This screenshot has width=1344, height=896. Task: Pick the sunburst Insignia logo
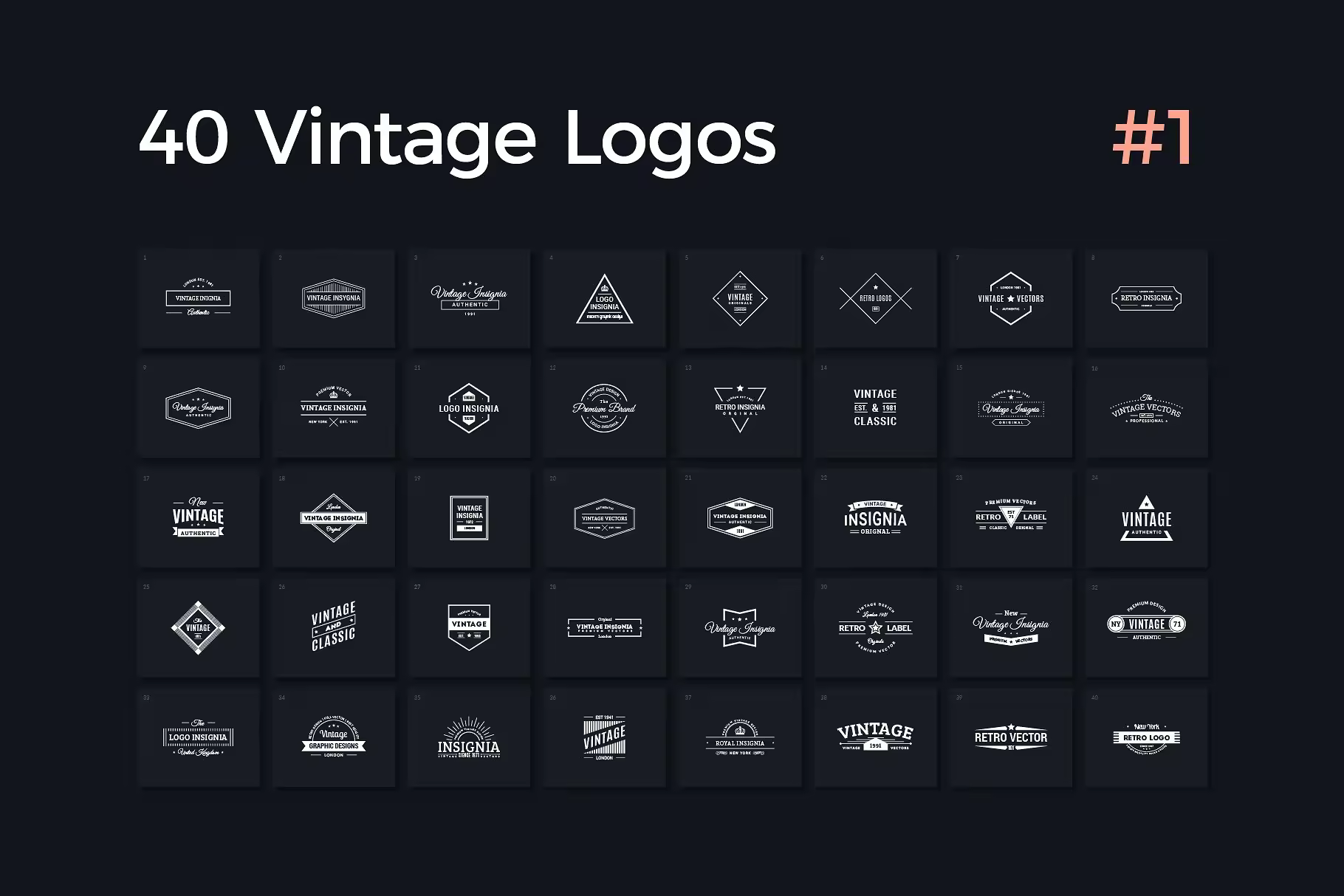coord(469,737)
